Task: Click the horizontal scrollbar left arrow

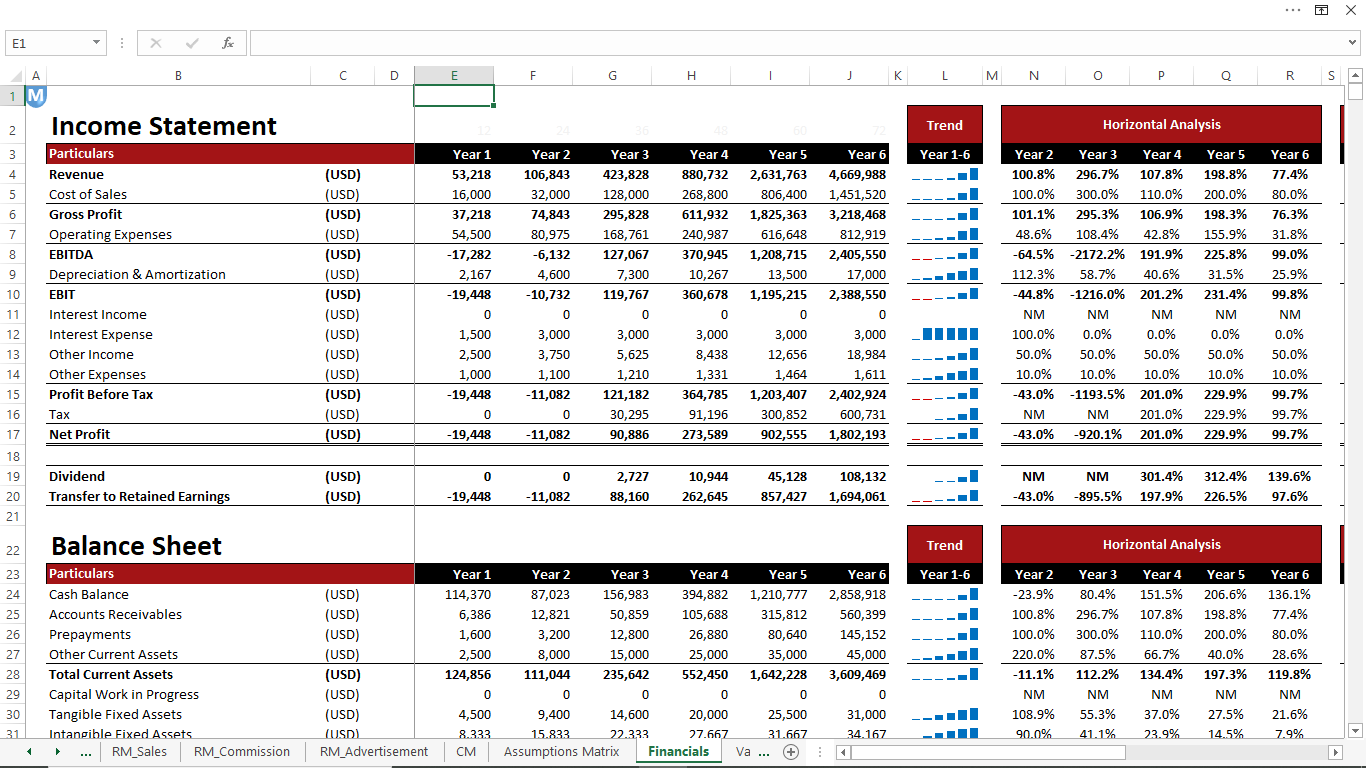Action: pos(843,752)
